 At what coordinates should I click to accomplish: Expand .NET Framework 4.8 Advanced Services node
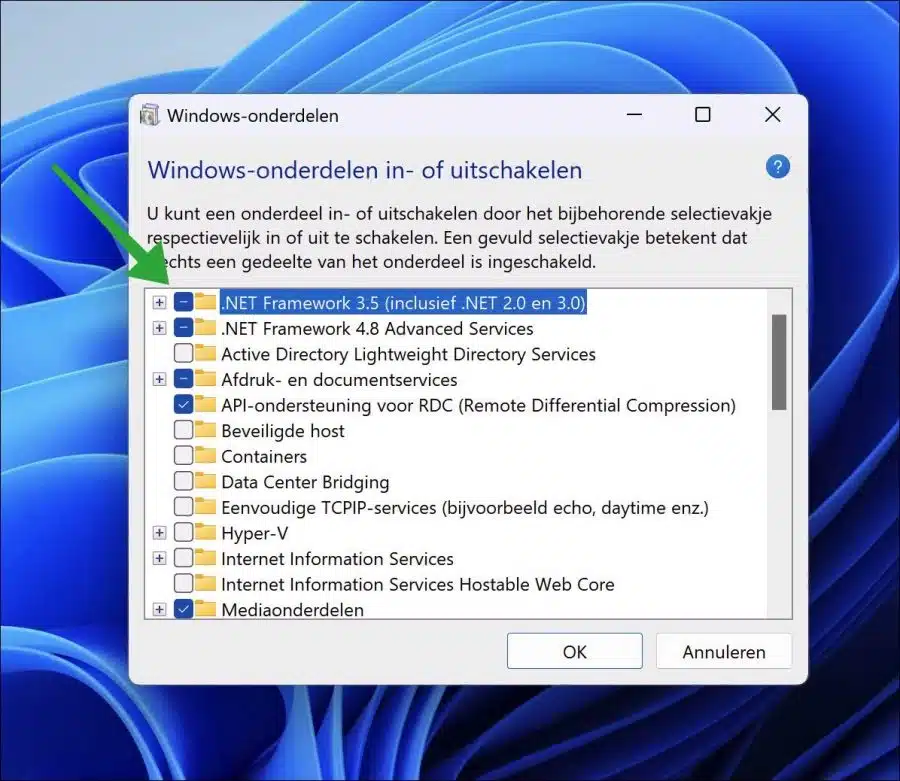159,328
